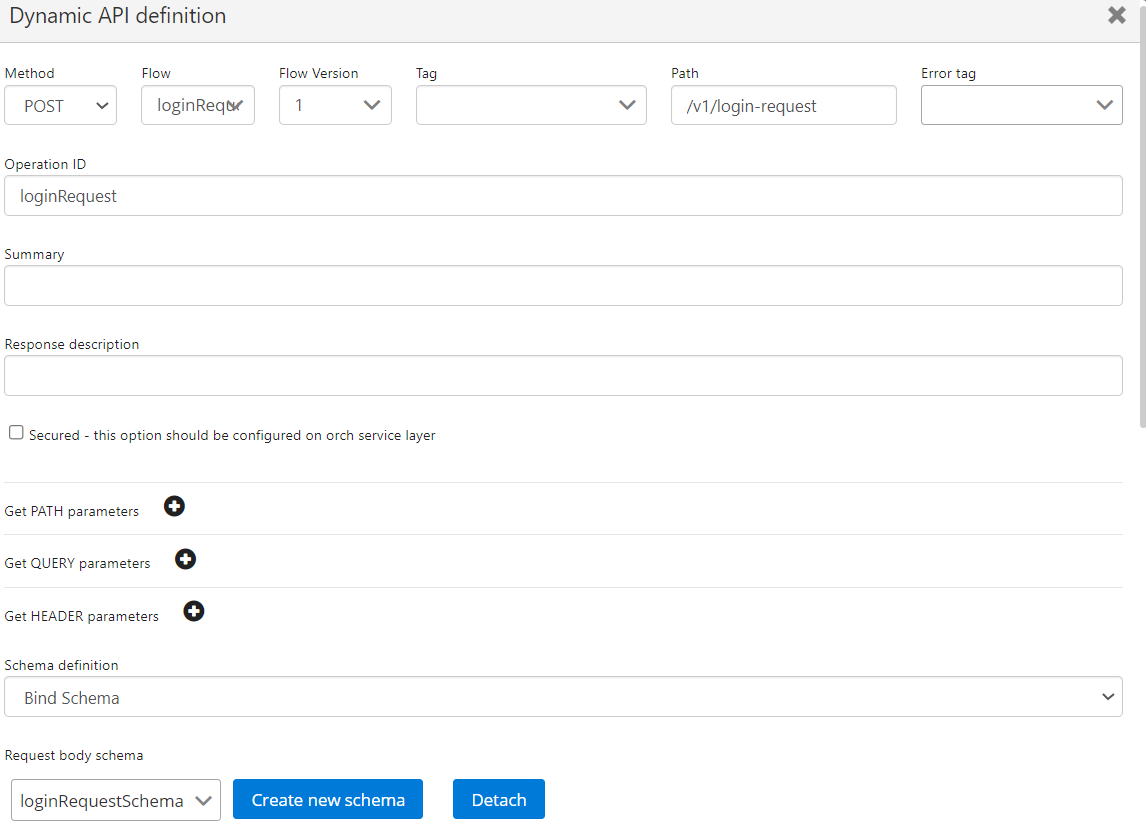Click into the Operation ID field
The image size is (1146, 829).
tap(563, 196)
